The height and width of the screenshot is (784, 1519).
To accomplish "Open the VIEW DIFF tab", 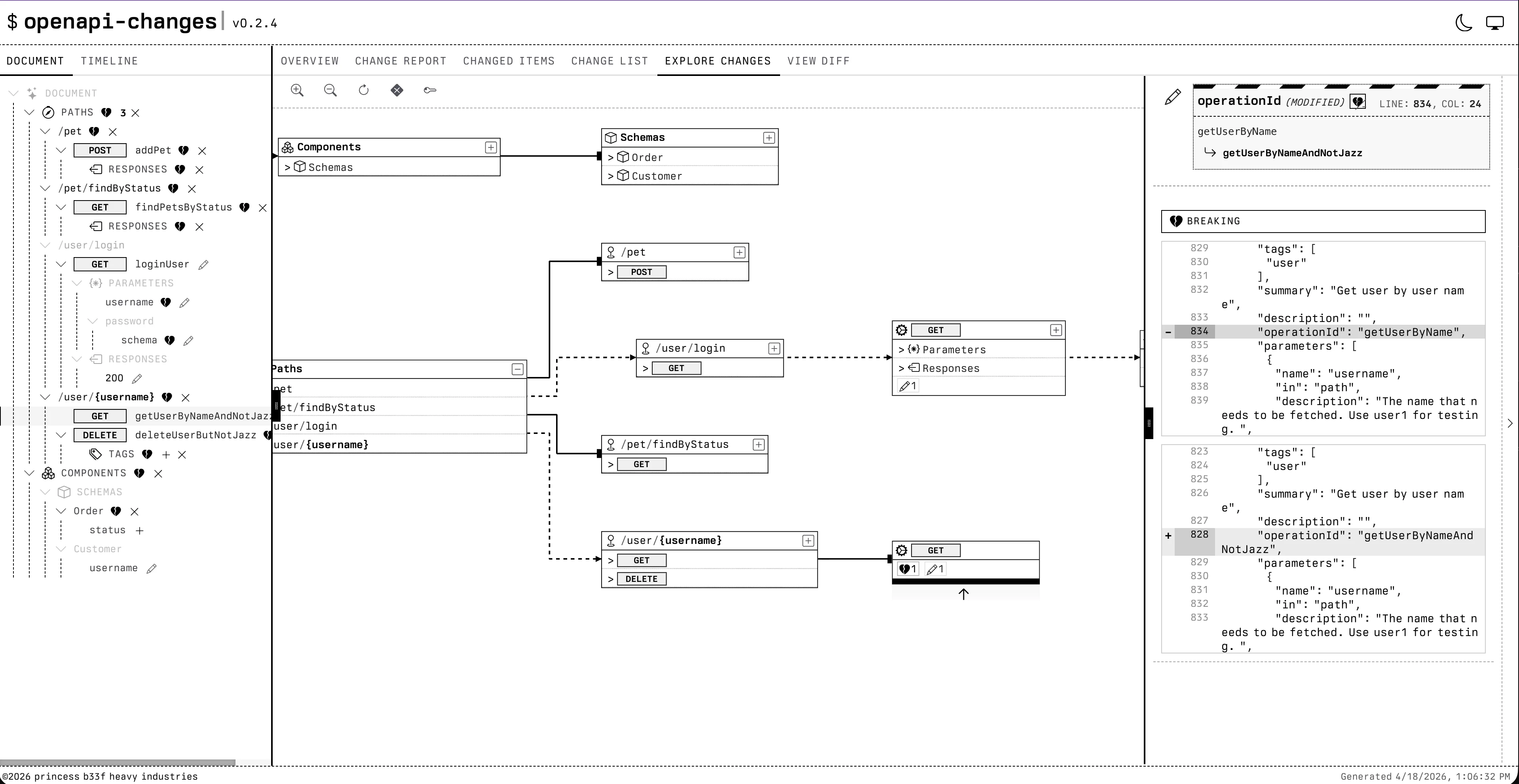I will tap(818, 61).
